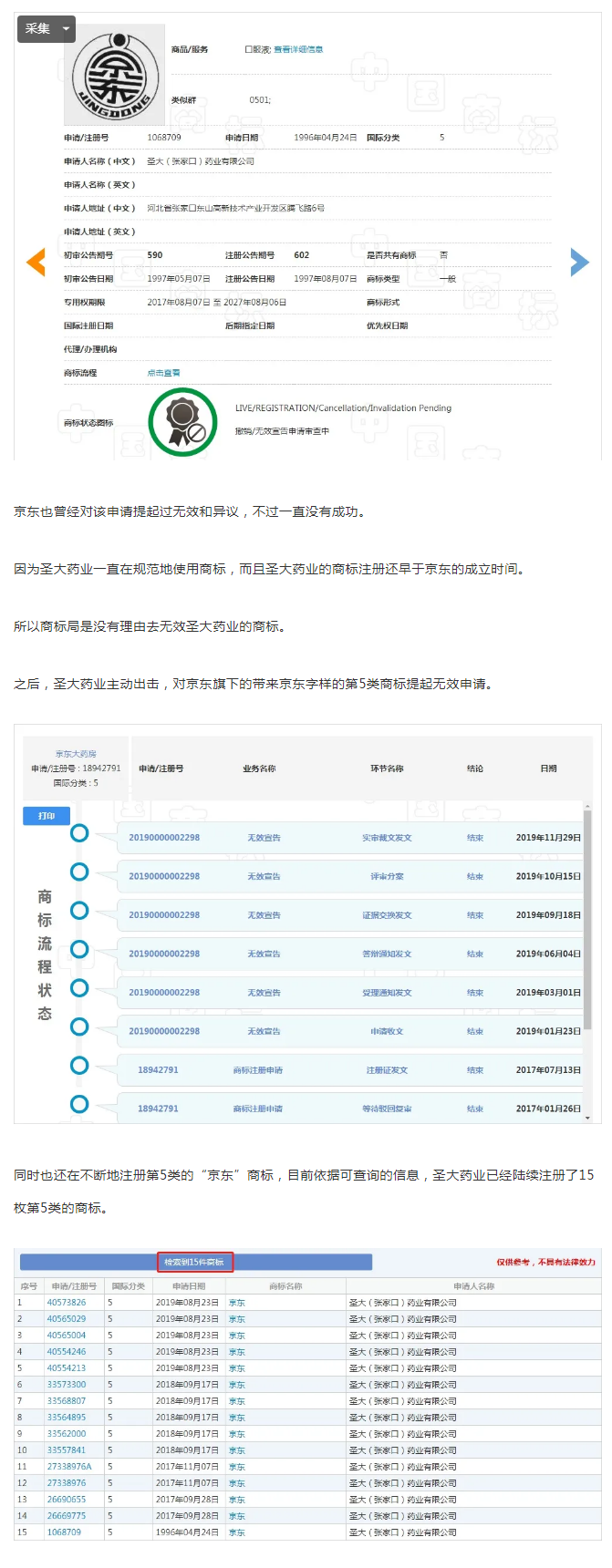
Task: Click the green trademark status badge icon
Action: (183, 422)
